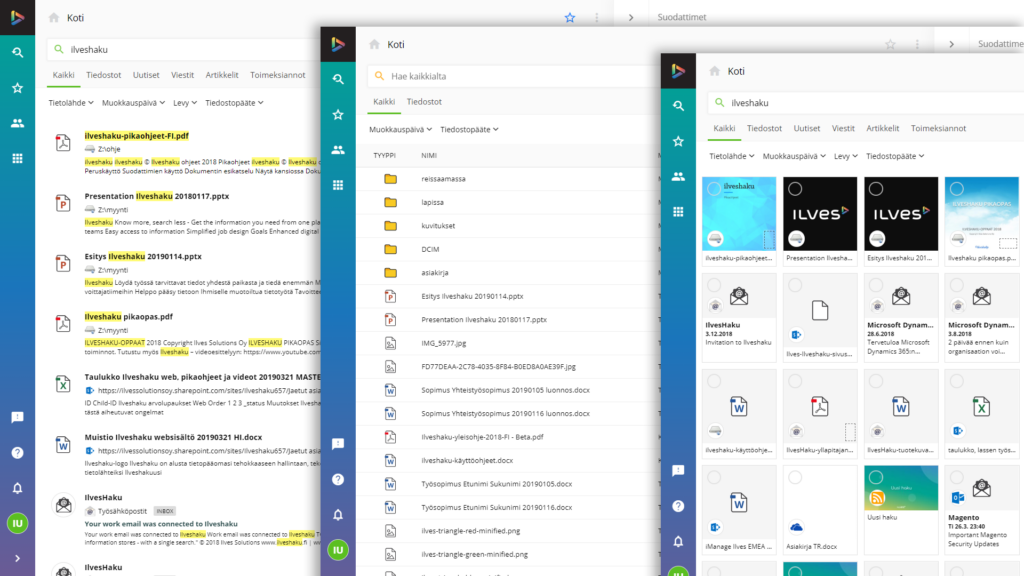Open apps grid icon in right window sidebar

click(679, 212)
